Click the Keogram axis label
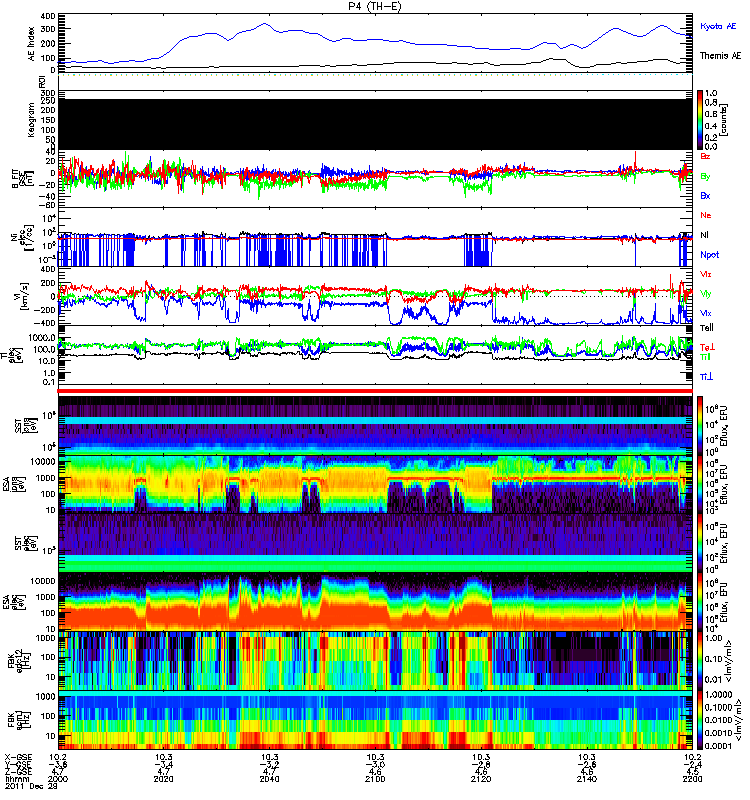Viewport: 750px width, 800px height. [x=31, y=119]
